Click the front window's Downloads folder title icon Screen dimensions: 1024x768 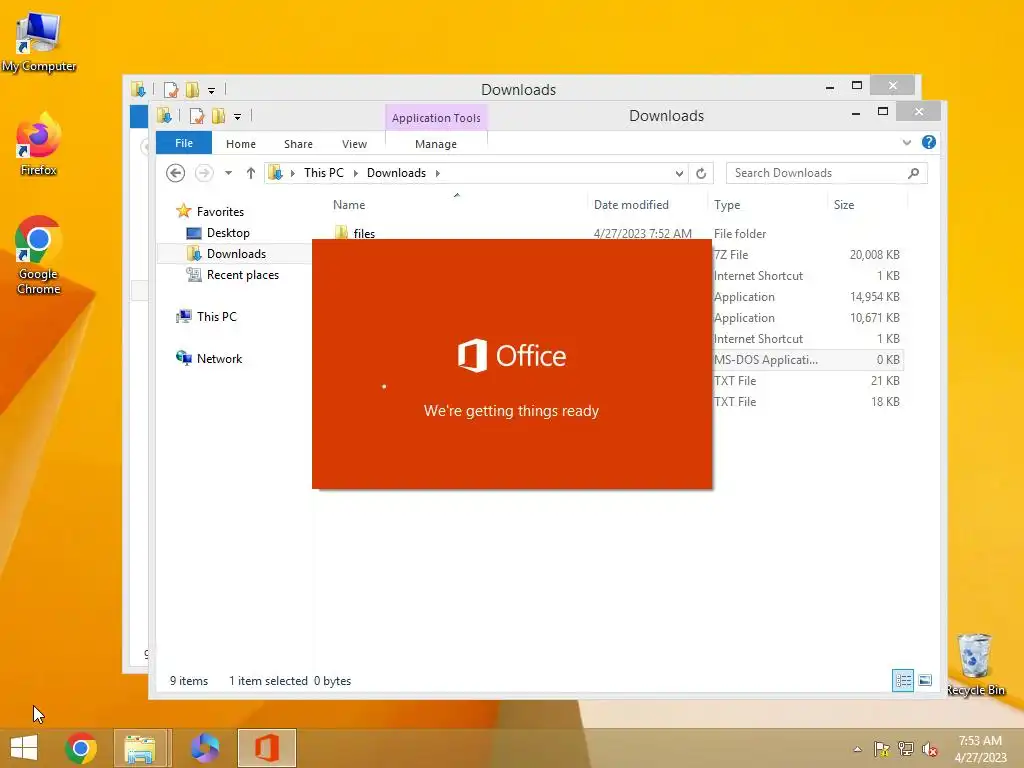tap(164, 116)
